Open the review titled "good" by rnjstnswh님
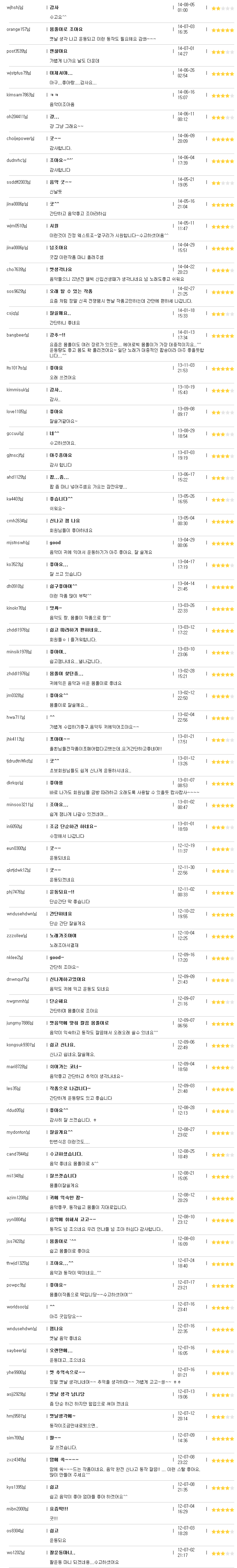Viewport: 237px width, 1568px height. coord(55,542)
